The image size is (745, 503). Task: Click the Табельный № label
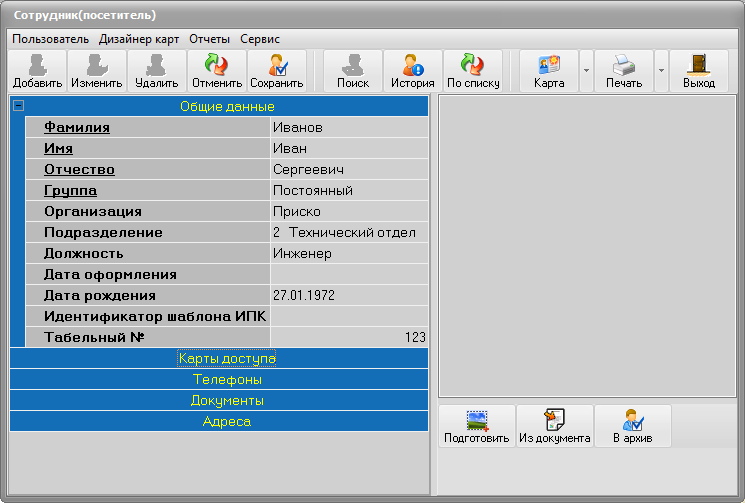(94, 337)
